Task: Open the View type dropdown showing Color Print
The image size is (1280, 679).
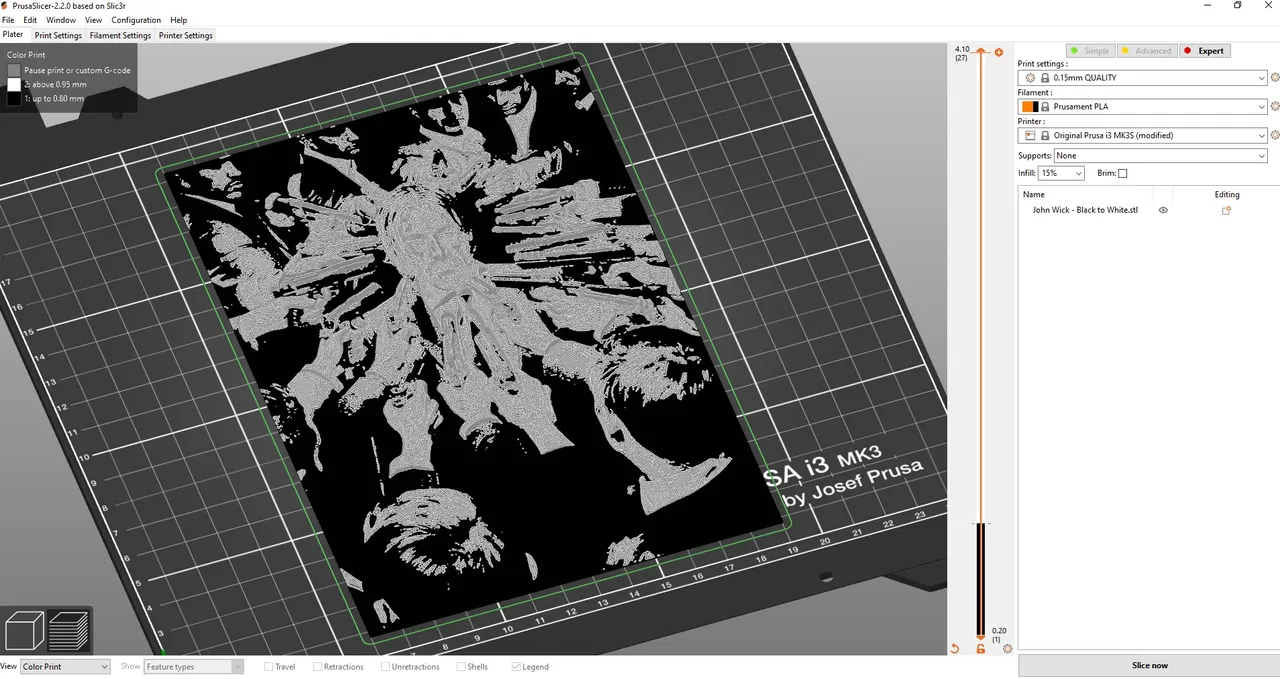Action: click(x=65, y=667)
